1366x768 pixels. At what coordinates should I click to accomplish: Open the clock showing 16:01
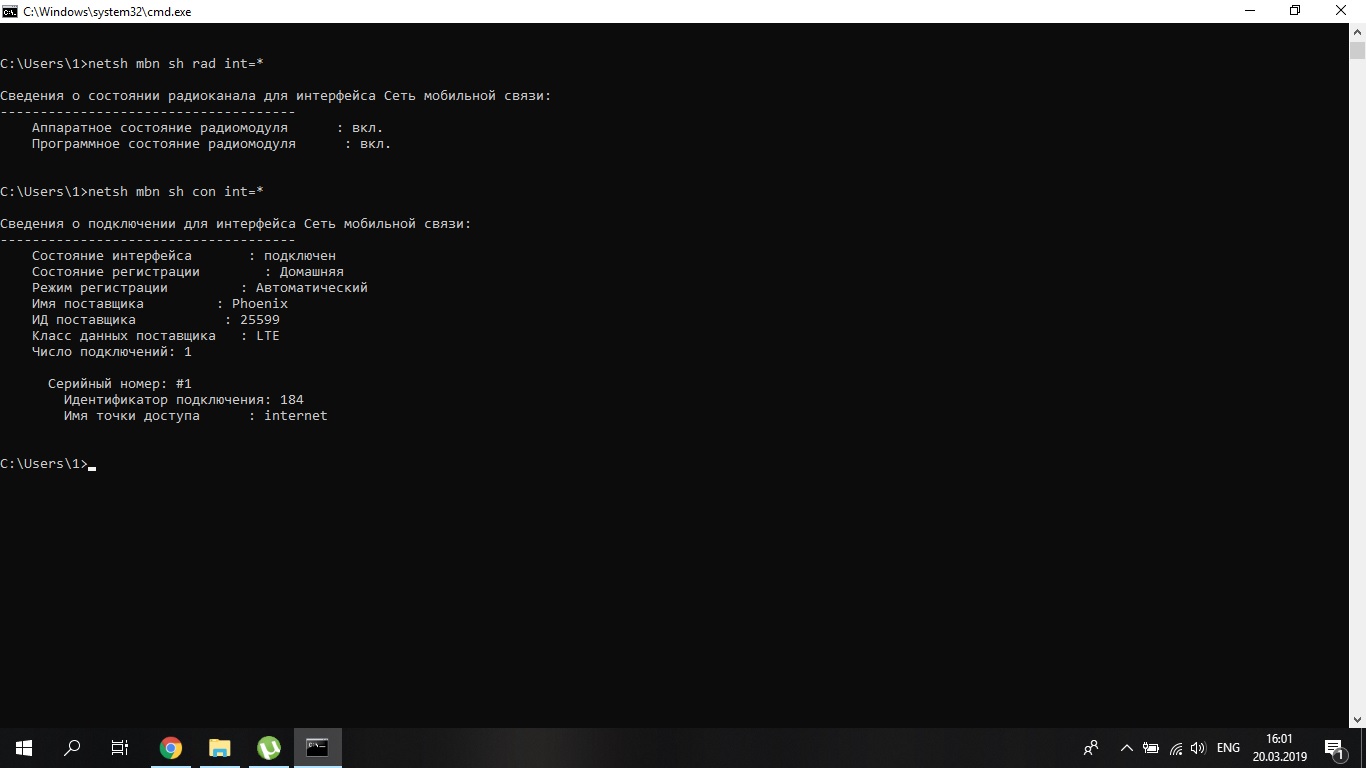click(x=1280, y=748)
